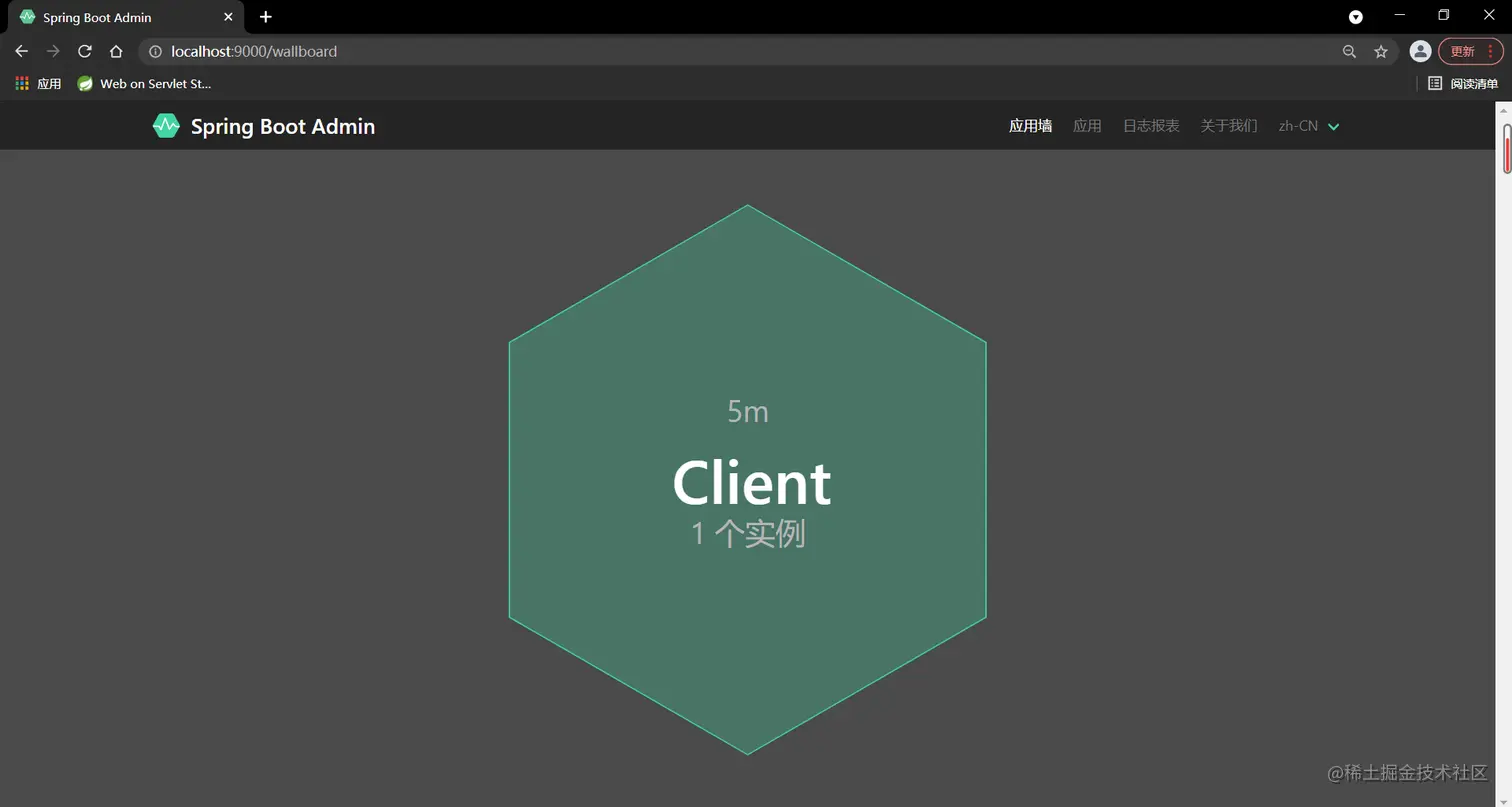The height and width of the screenshot is (807, 1512).
Task: Close the Spring Boot Admin browser tab
Action: click(228, 17)
